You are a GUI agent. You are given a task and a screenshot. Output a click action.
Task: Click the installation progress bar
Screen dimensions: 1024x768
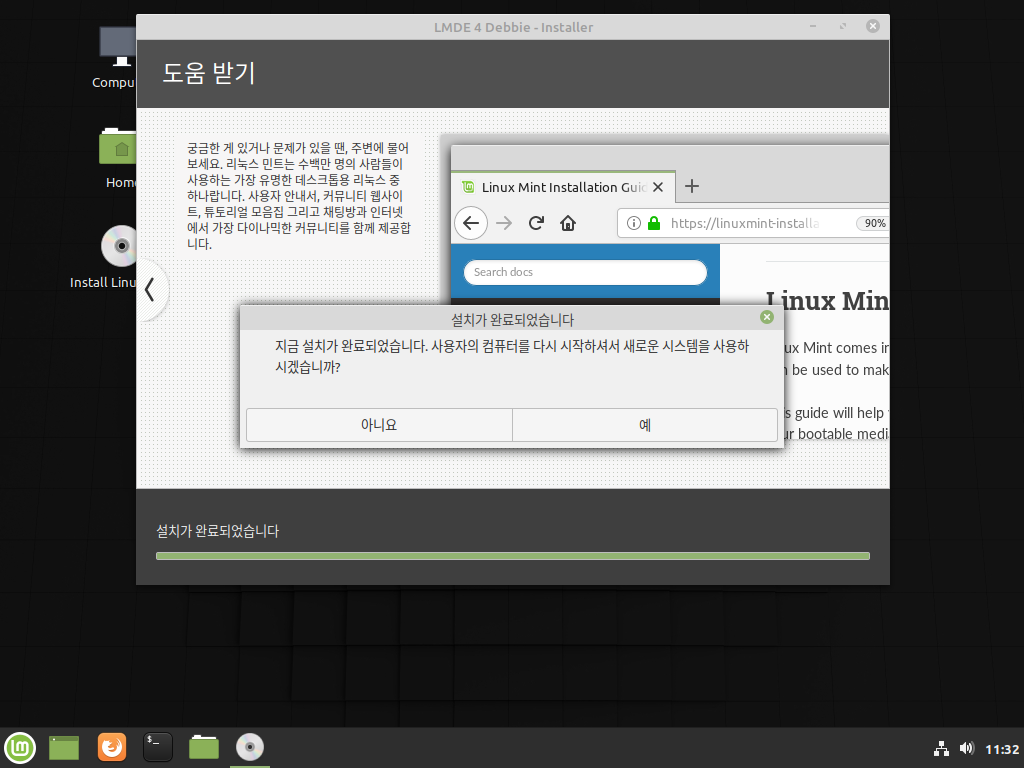(513, 556)
